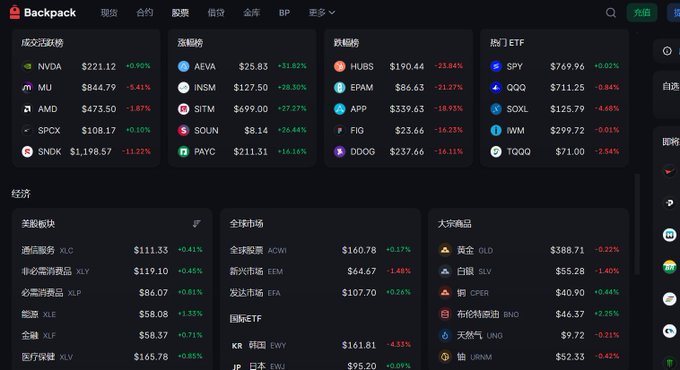Click the 发达市场 EFA row

pos(320,293)
